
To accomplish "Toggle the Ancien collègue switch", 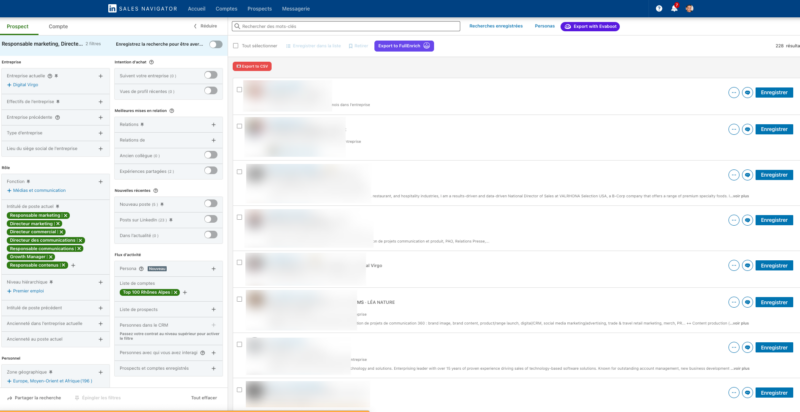I will (211, 155).
